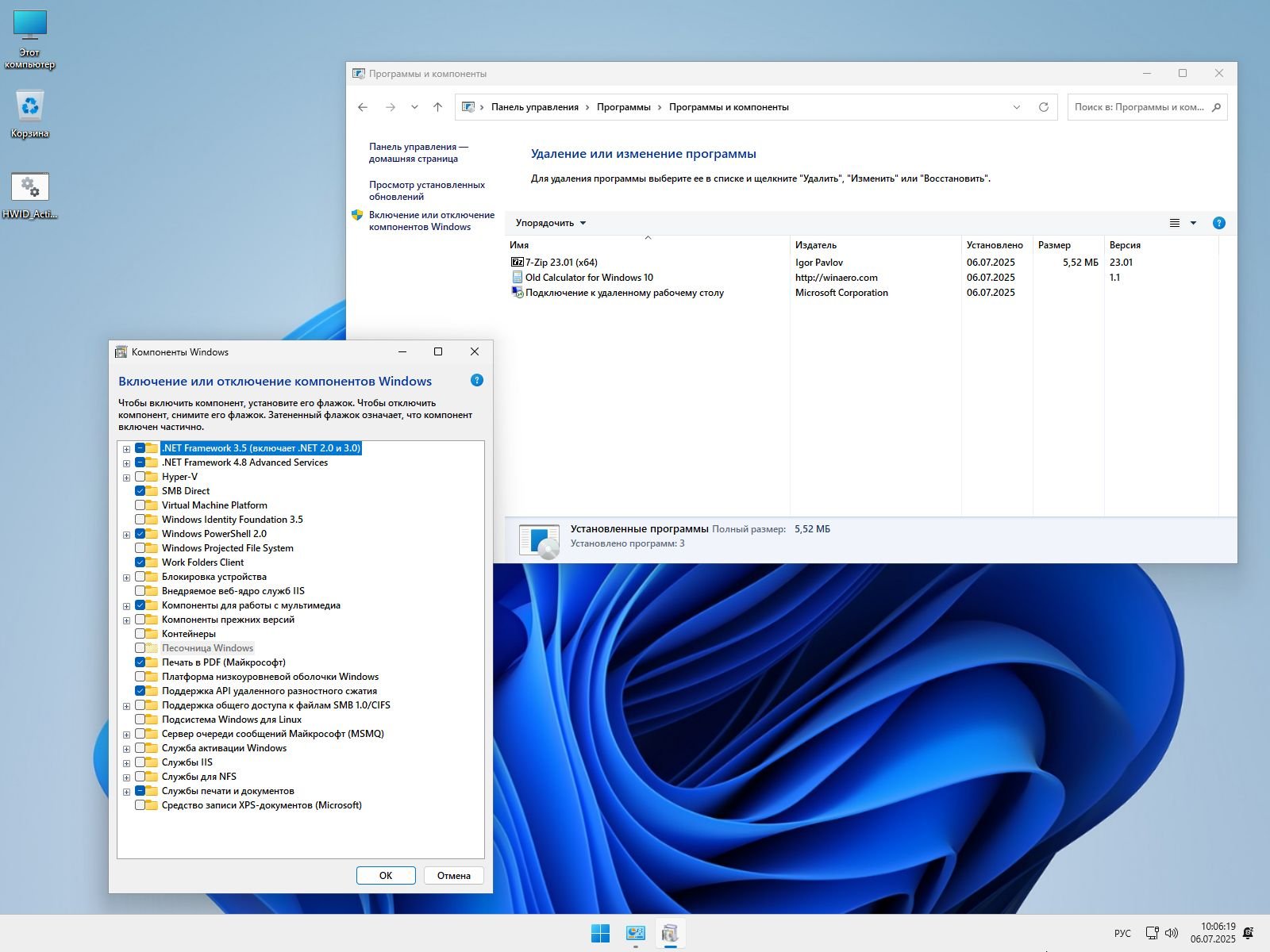Image resolution: width=1270 pixels, height=952 pixels.
Task: Sort by the Издатель column header
Action: point(876,245)
